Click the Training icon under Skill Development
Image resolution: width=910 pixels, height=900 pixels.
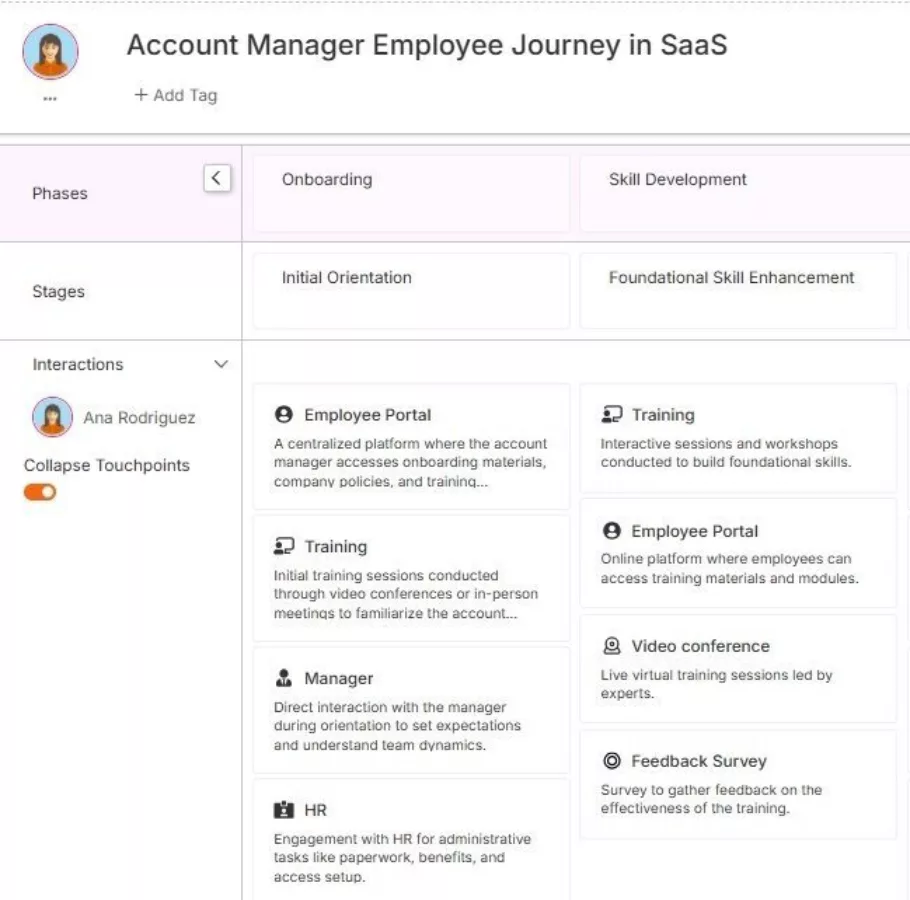[612, 415]
